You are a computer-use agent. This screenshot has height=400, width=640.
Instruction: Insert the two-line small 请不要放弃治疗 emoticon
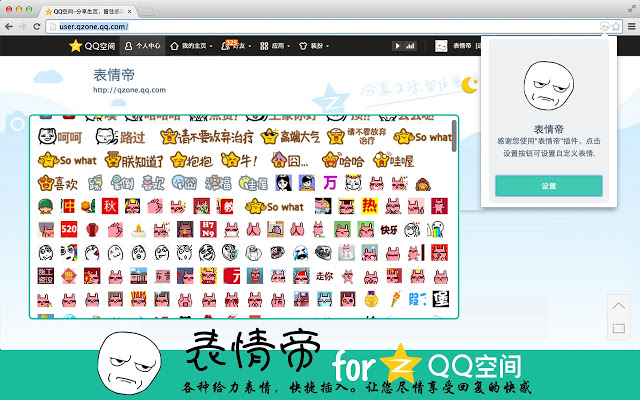359,136
